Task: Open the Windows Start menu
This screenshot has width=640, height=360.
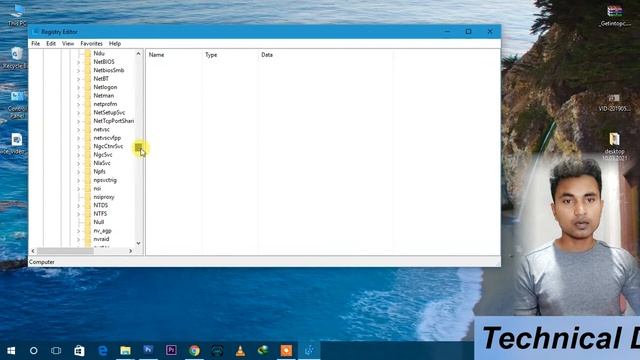Action: pos(11,351)
